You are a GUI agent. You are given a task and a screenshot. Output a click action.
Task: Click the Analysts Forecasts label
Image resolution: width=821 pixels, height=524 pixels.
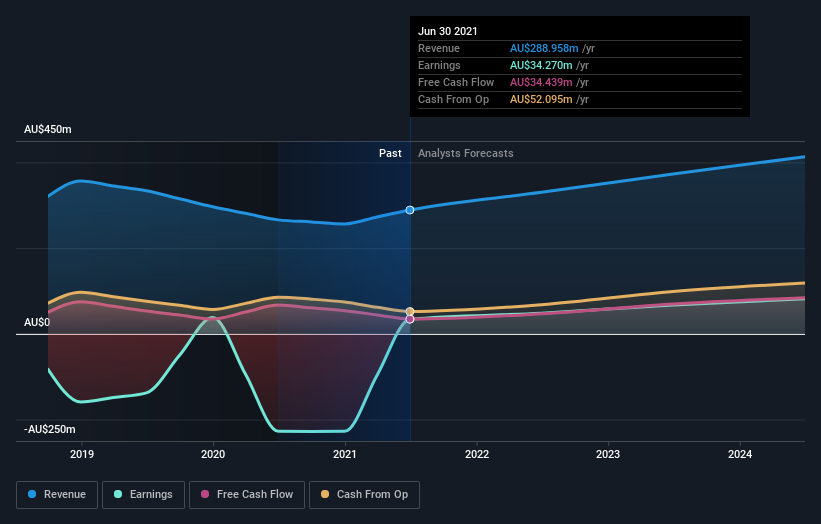[x=465, y=153]
